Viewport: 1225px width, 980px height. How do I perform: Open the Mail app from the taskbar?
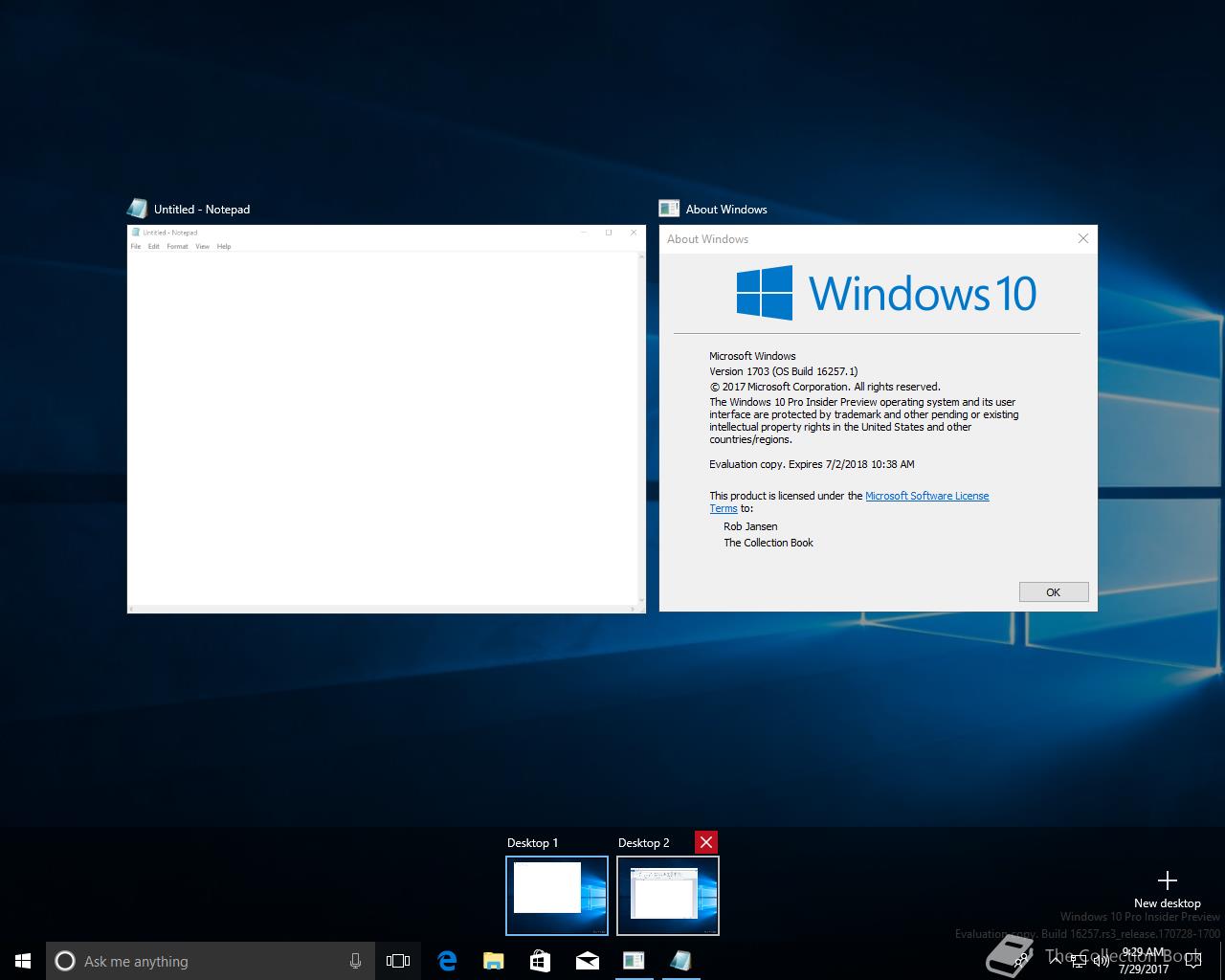point(588,961)
